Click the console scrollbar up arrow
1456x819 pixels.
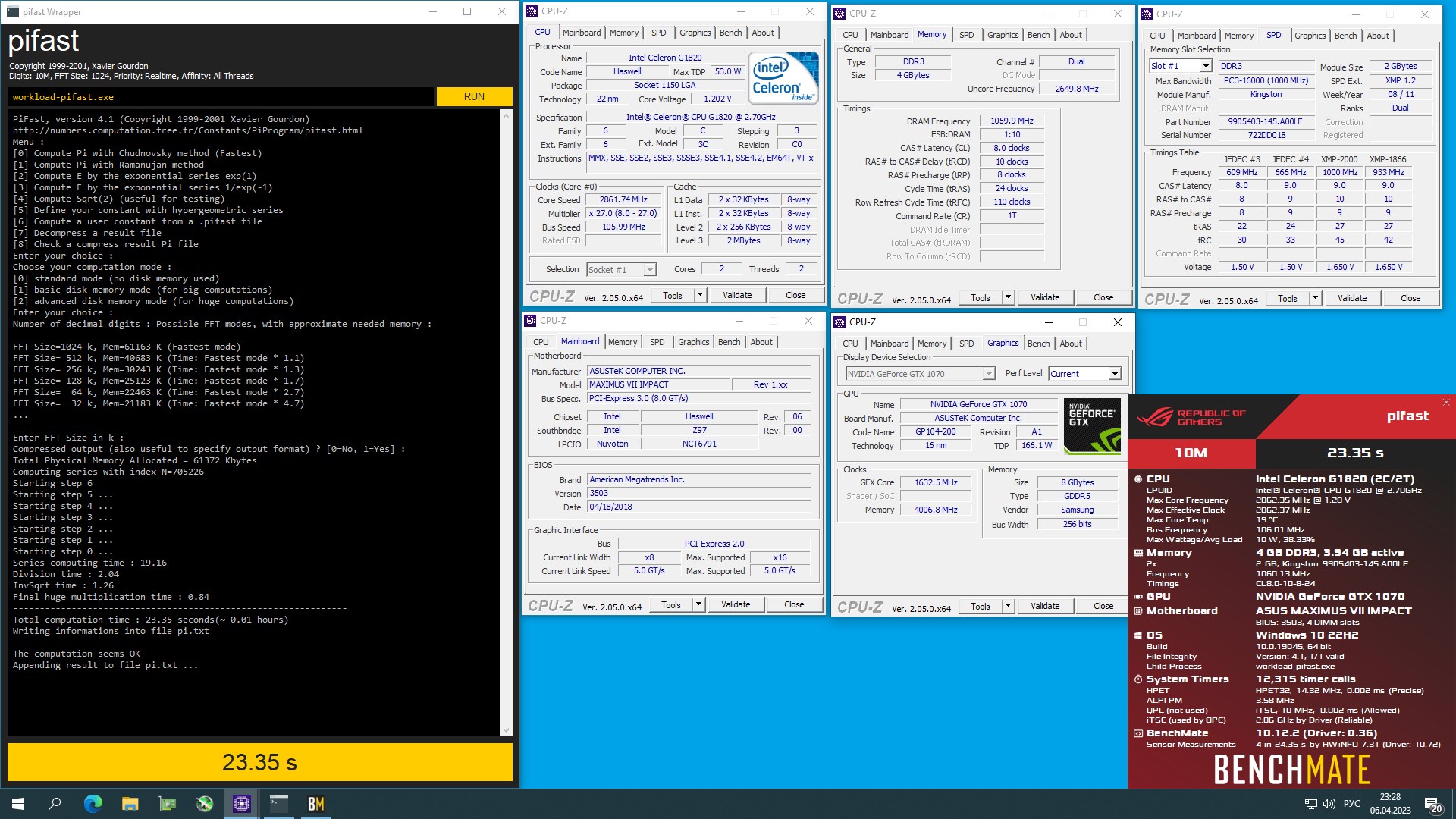pos(506,116)
